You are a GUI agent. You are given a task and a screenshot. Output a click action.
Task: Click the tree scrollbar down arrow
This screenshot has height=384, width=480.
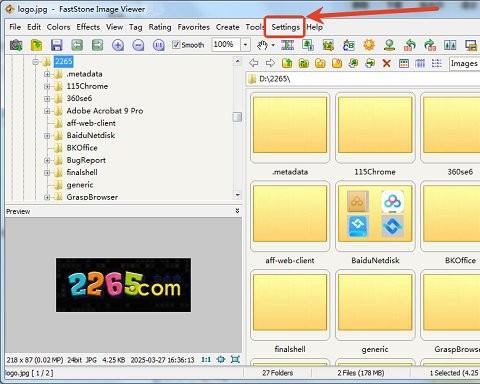[237, 195]
